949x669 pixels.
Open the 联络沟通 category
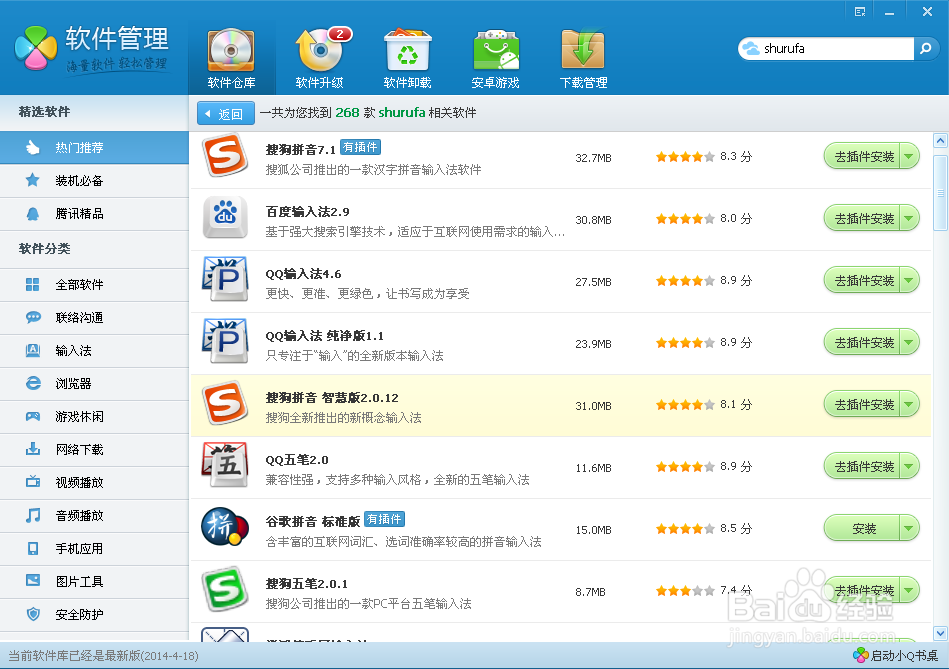tap(94, 317)
